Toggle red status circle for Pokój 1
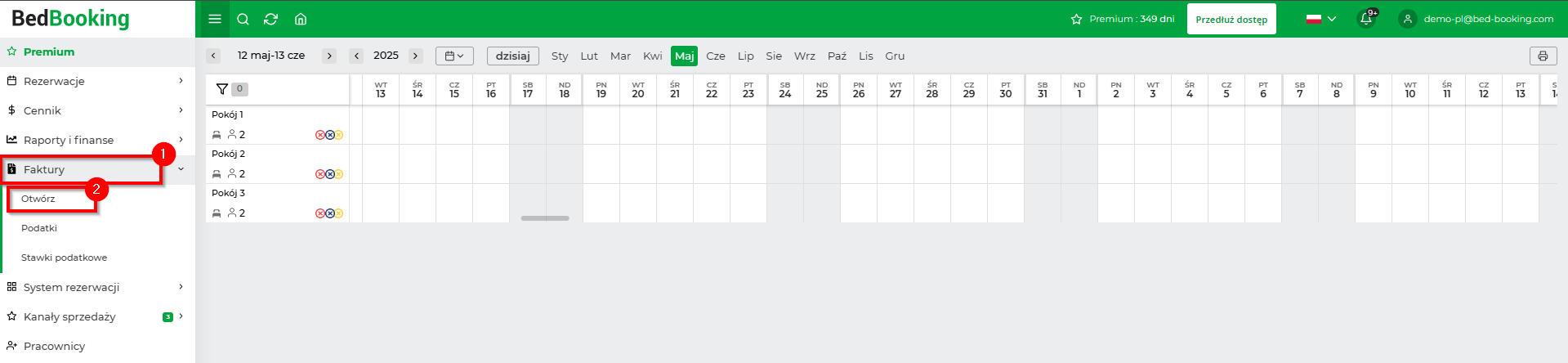The height and width of the screenshot is (363, 1568). [320, 135]
